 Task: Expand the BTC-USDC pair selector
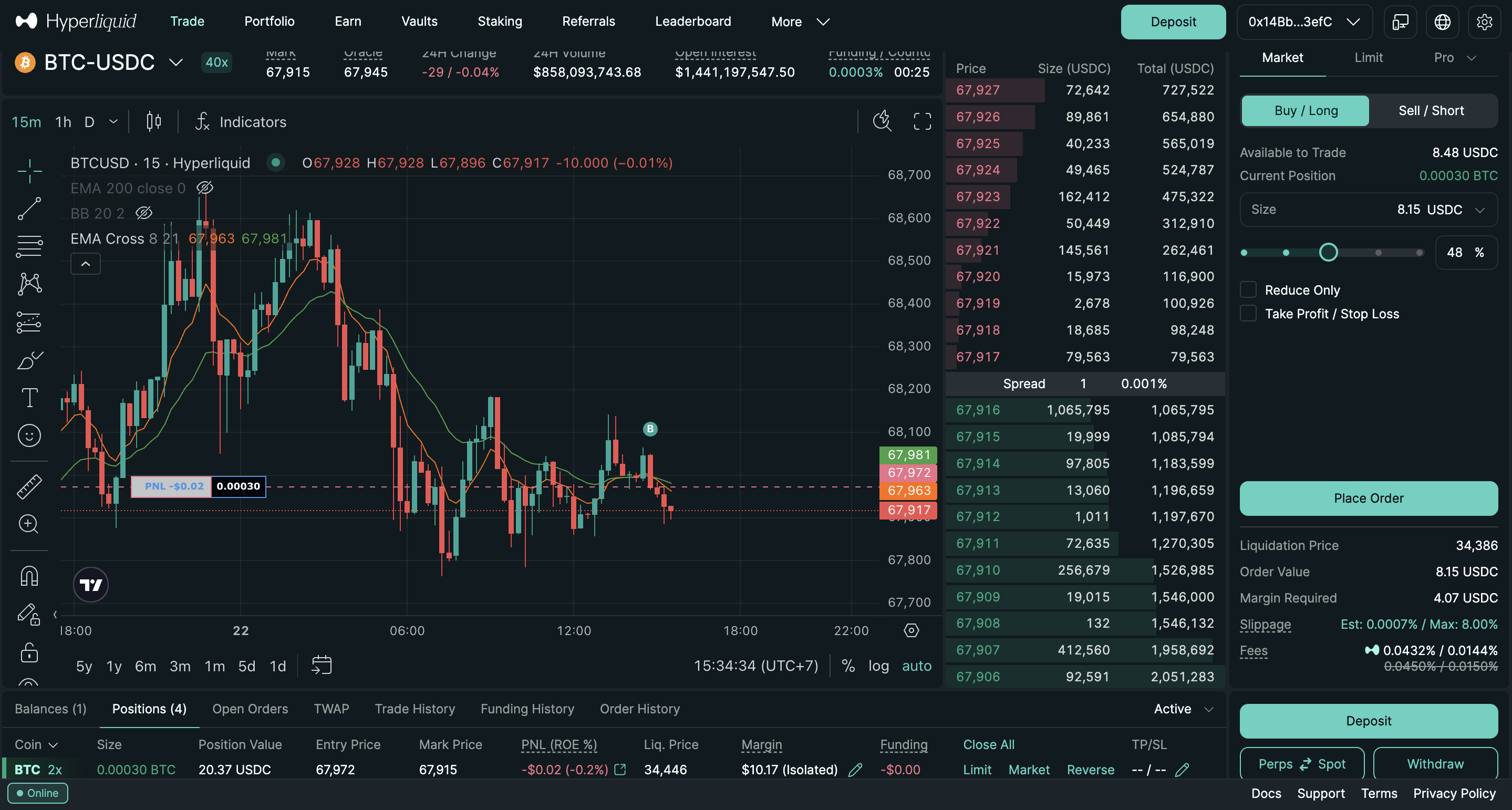click(175, 62)
